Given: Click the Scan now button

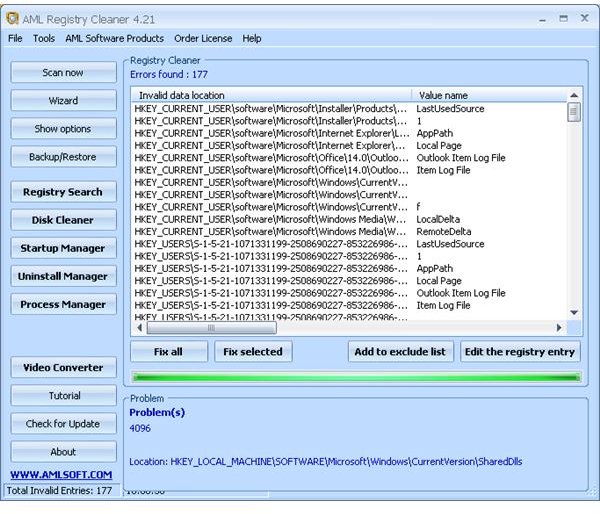Looking at the screenshot, I should (63, 73).
